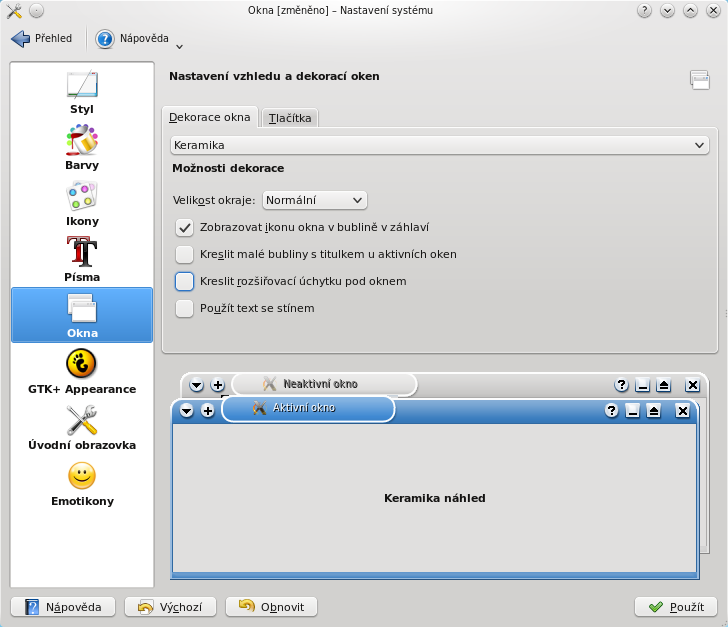
Task: Click maximize icon in Neaktivní okno preview
Action: [664, 385]
